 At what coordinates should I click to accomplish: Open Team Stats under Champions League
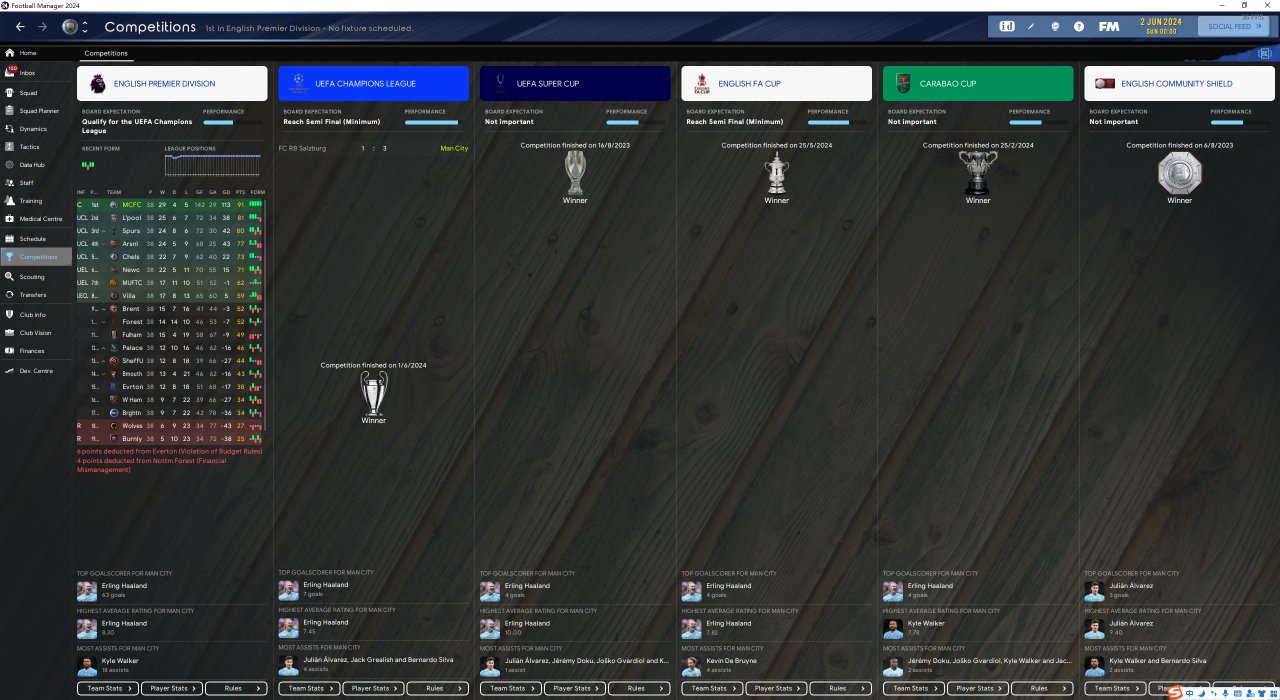[310, 688]
